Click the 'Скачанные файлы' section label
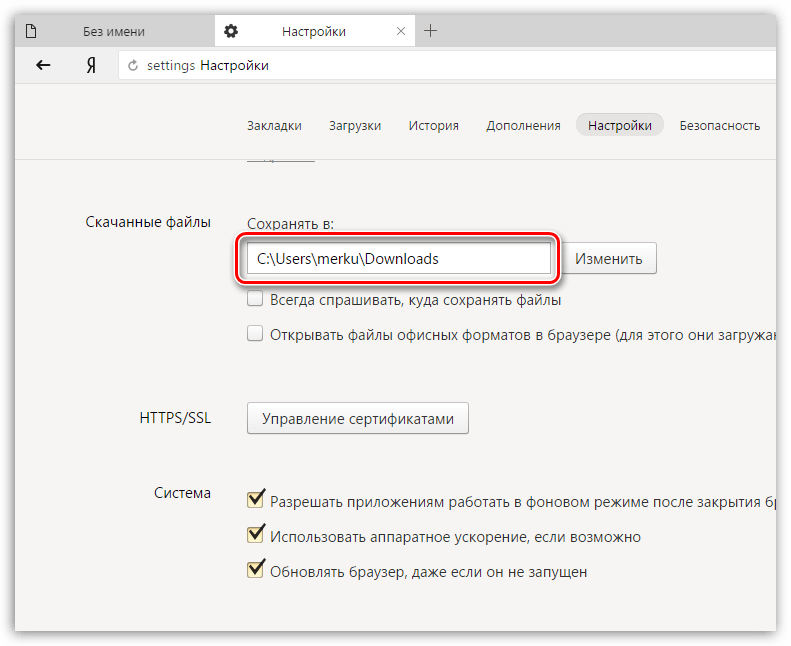The image size is (791, 646). [148, 222]
